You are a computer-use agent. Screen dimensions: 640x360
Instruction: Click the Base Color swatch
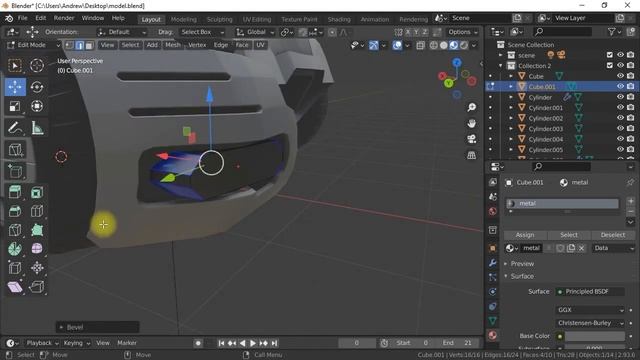click(x=595, y=336)
